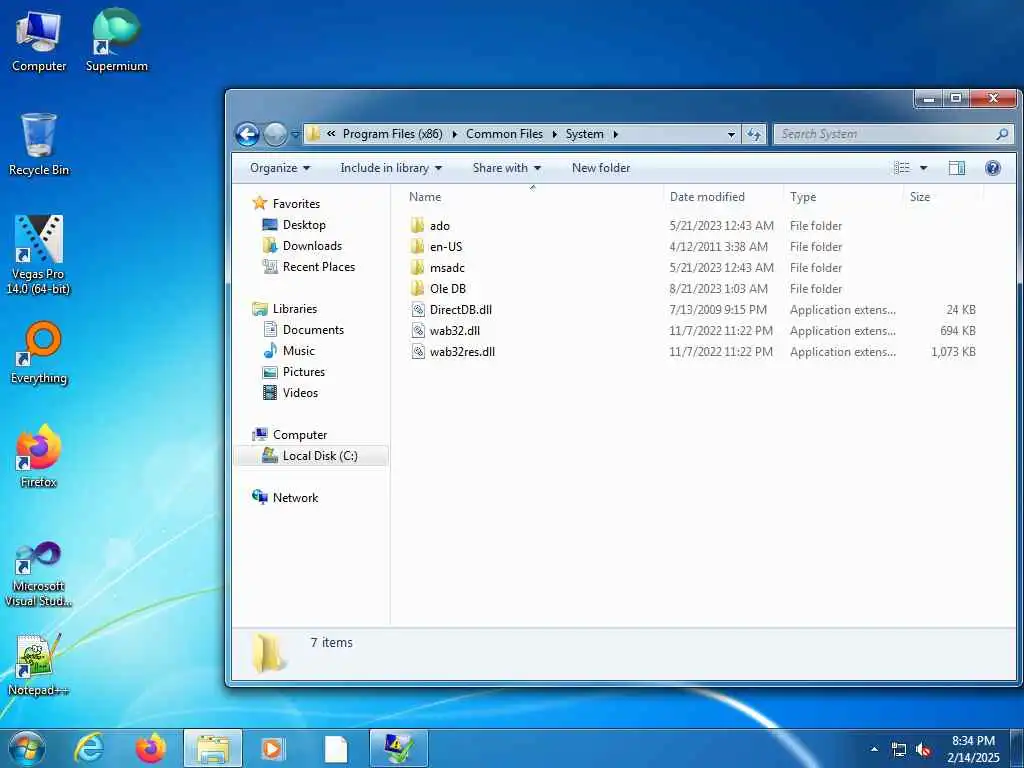Click the muted volume tray icon
Screen dimensions: 1024x768
[x=923, y=750]
